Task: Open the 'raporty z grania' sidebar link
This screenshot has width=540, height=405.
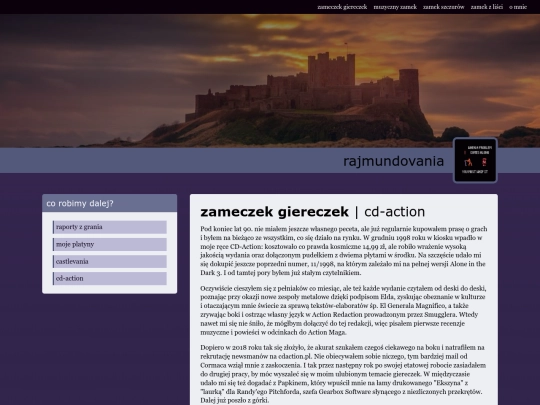Action: click(x=110, y=227)
